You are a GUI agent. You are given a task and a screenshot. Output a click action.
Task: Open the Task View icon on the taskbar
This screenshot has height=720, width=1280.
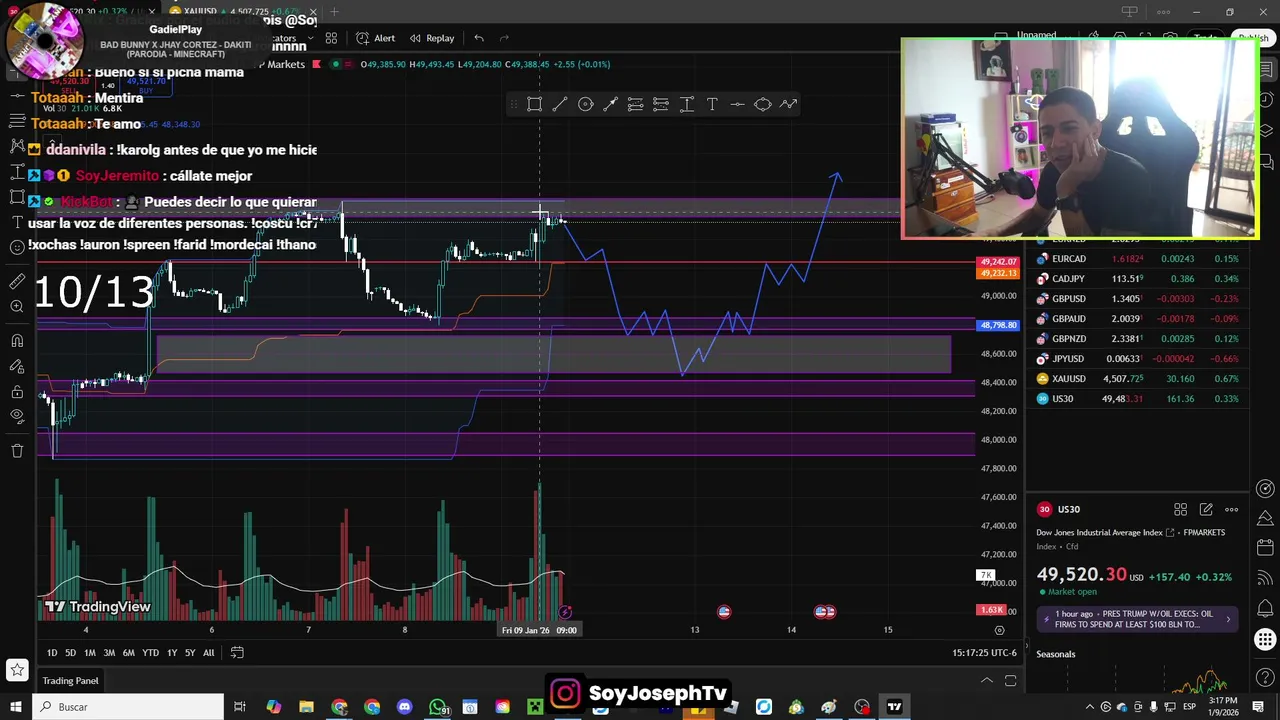pos(240,707)
